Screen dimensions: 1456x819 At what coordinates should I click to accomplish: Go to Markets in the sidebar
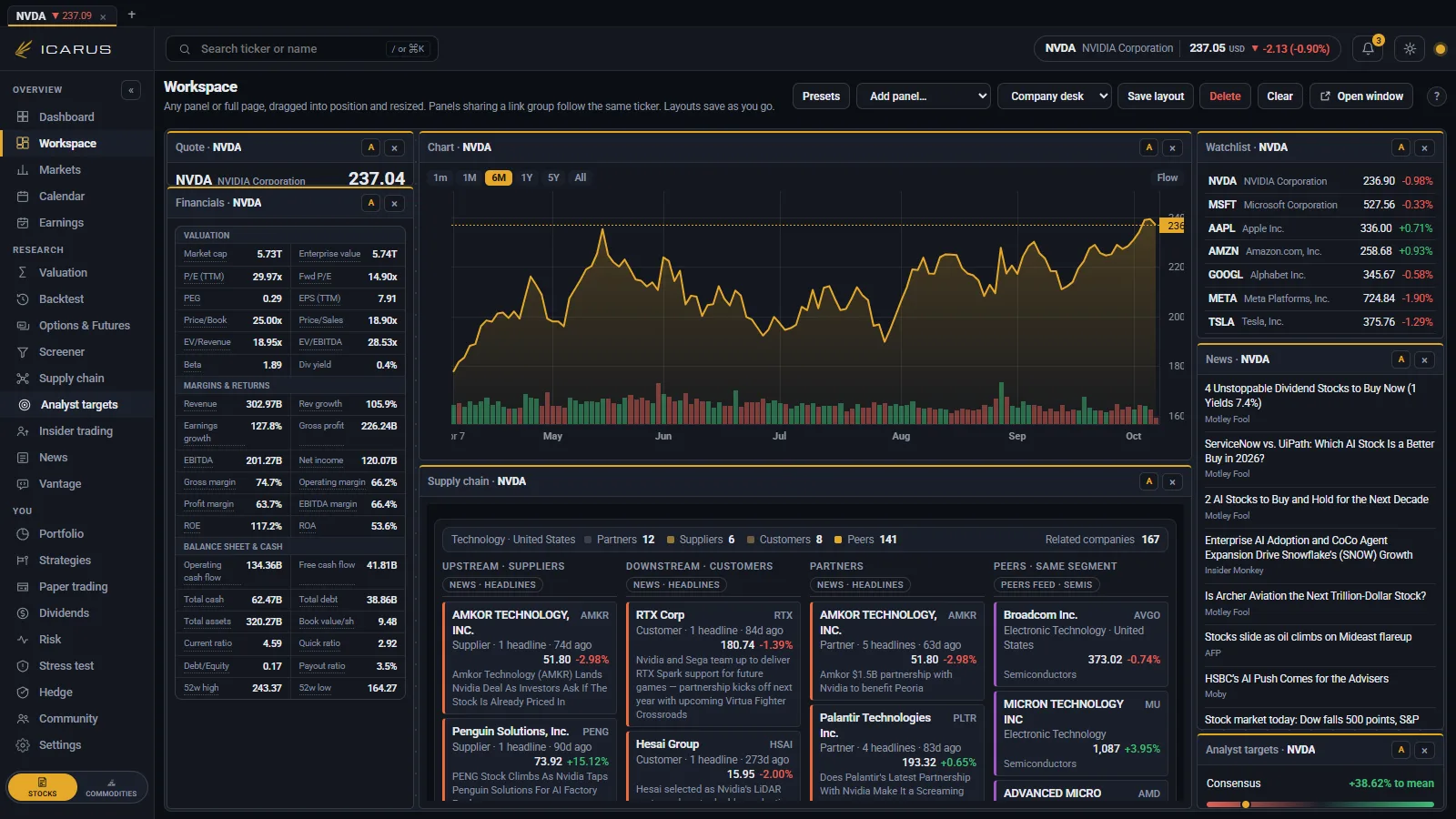[x=77, y=170]
